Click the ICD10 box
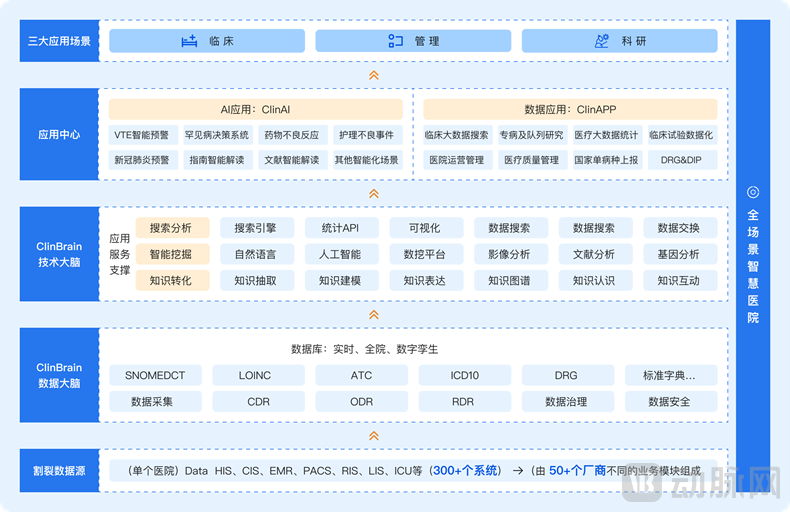This screenshot has height=512, width=790. [x=465, y=375]
